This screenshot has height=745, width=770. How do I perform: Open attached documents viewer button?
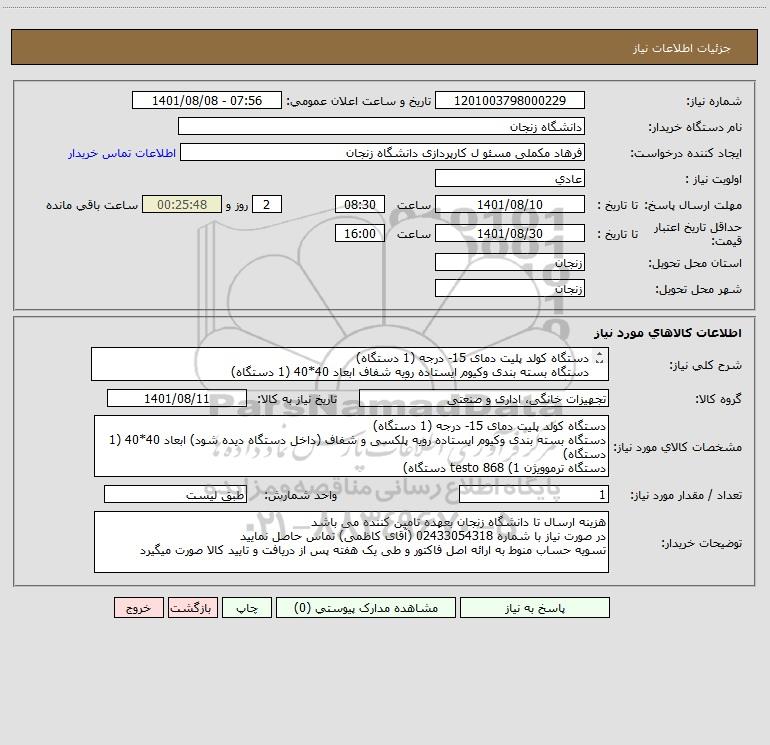[x=366, y=608]
